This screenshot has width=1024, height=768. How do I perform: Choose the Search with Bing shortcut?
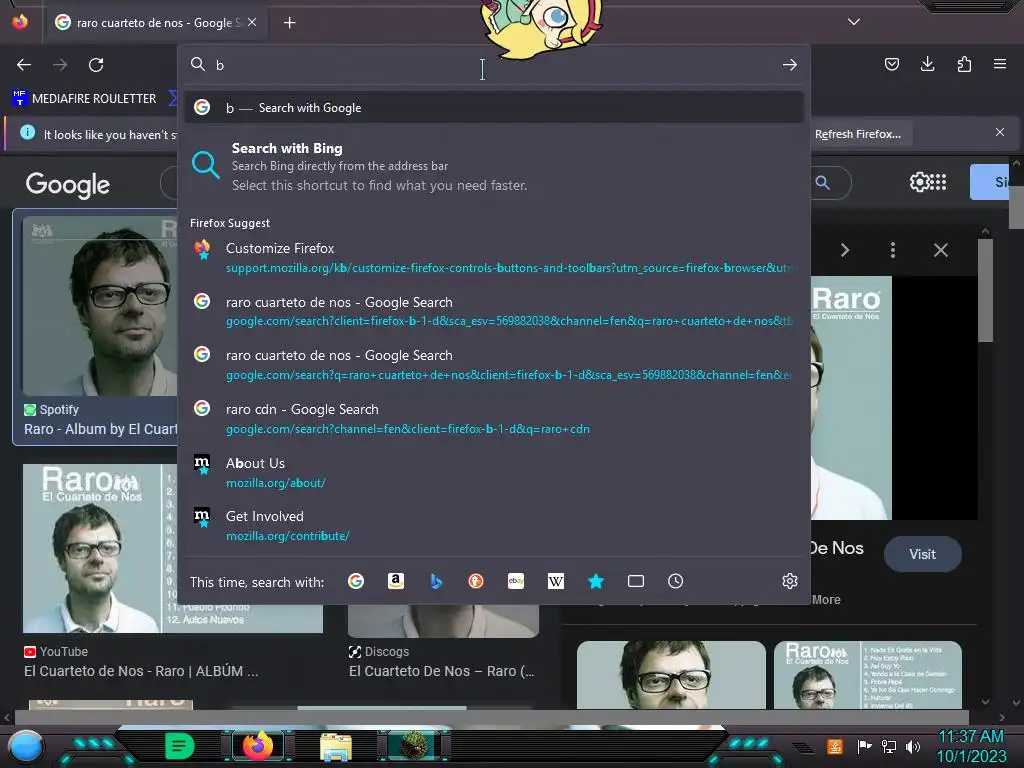tap(494, 167)
